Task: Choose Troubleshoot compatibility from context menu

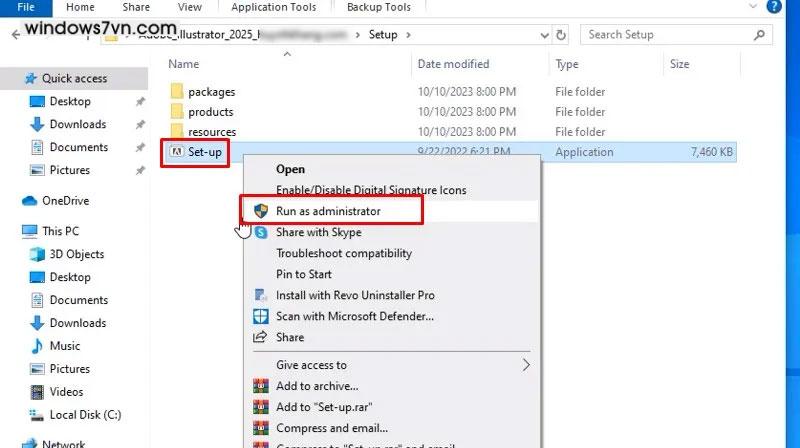Action: [343, 254]
